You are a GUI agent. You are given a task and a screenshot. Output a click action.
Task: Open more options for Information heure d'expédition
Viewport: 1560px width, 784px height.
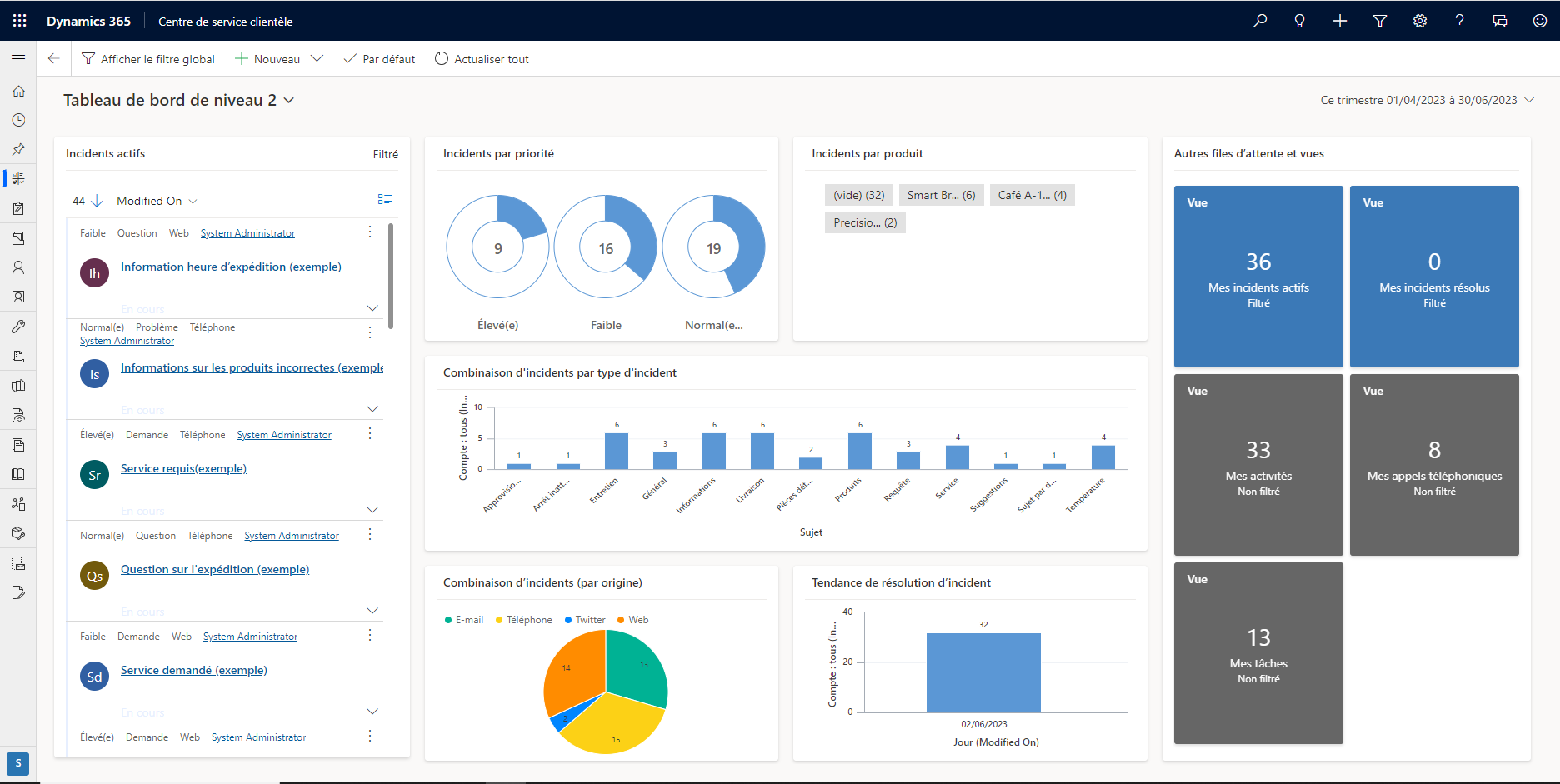(370, 232)
